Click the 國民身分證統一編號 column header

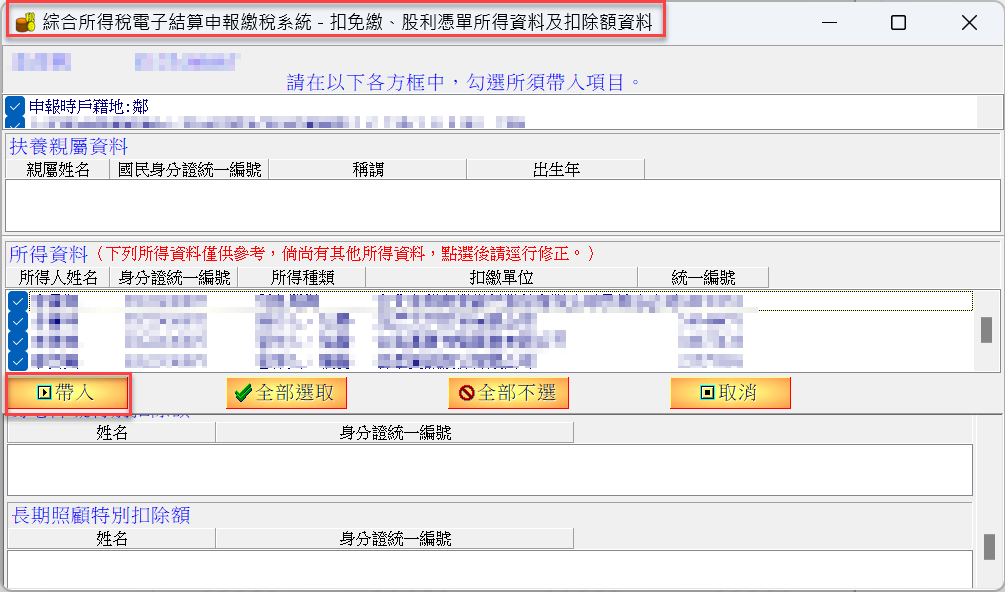click(189, 169)
